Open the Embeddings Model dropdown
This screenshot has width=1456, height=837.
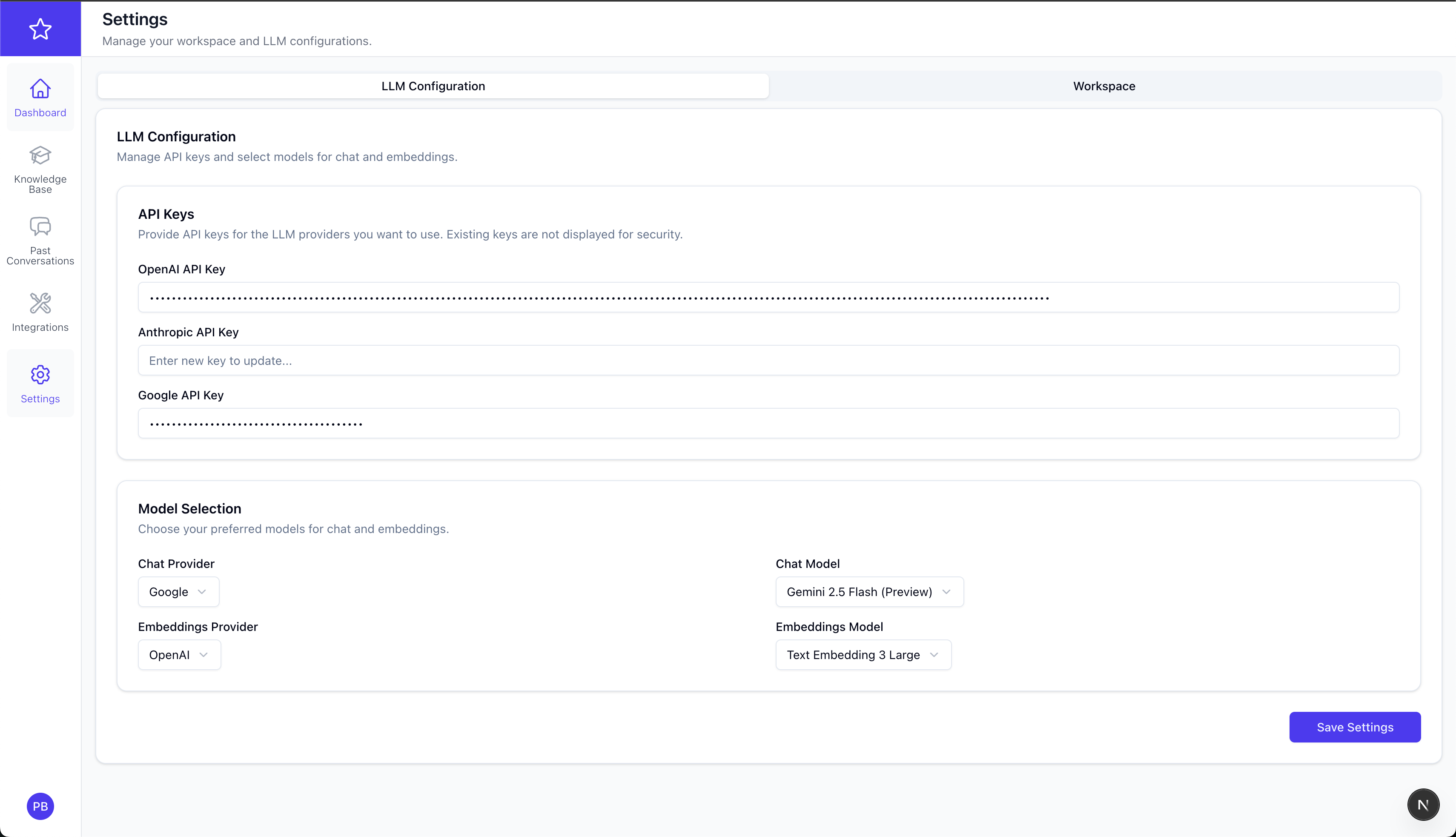coord(863,655)
